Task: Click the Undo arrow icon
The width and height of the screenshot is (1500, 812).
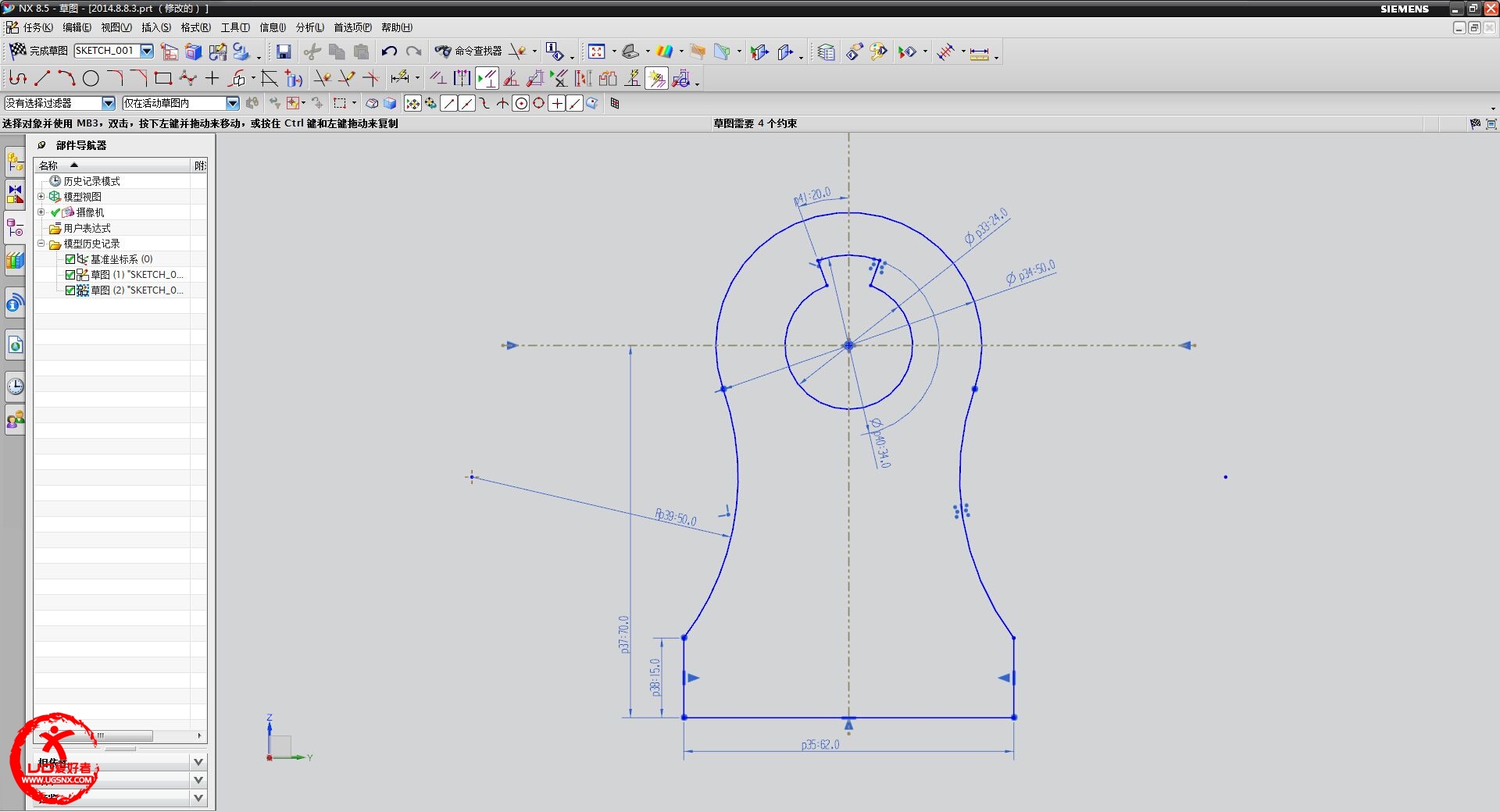Action: pyautogui.click(x=389, y=52)
